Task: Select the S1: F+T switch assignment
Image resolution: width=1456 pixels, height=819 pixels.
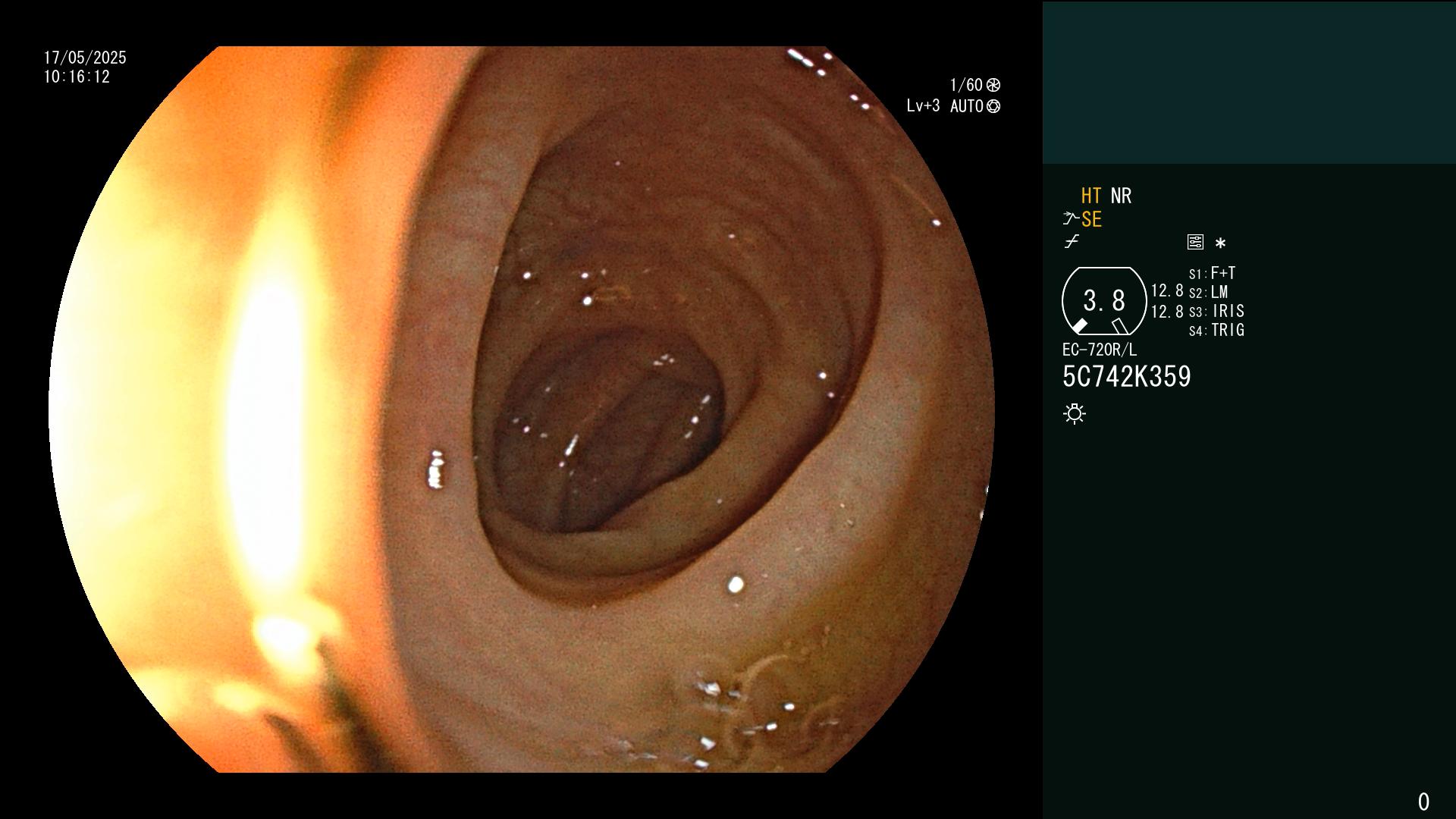Action: coord(1213,273)
